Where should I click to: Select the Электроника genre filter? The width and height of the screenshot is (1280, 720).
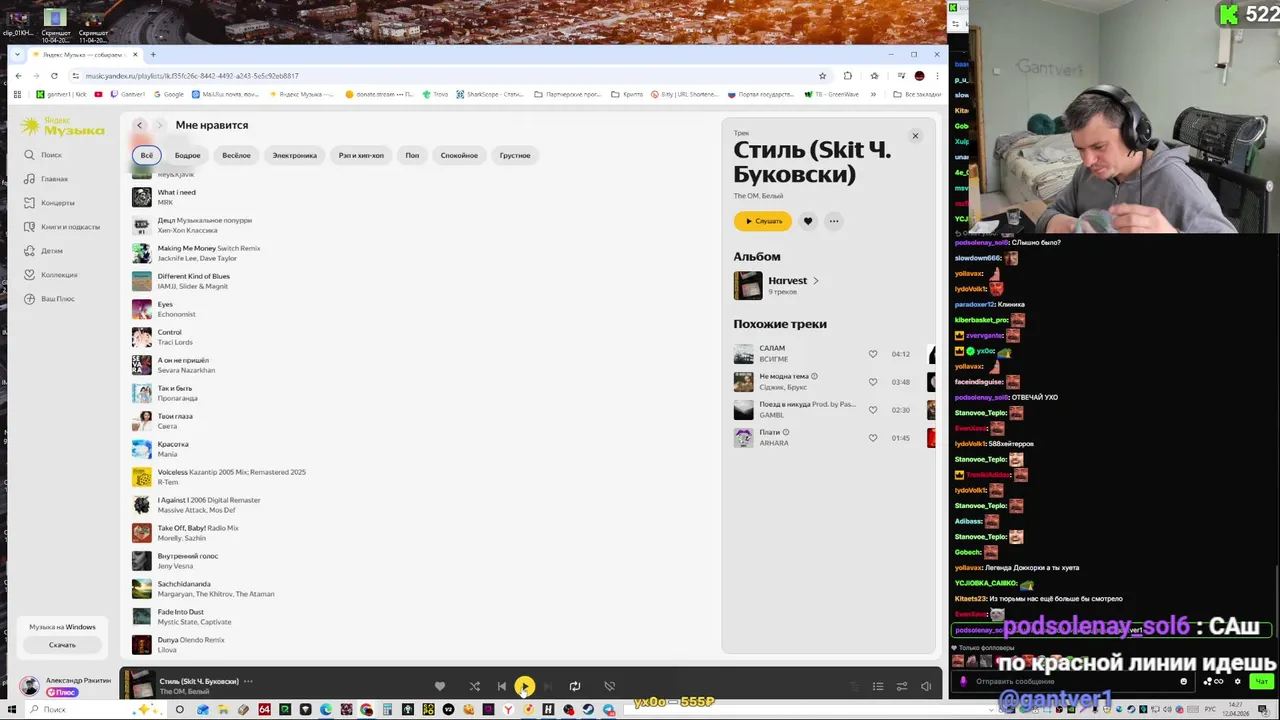pyautogui.click(x=294, y=155)
